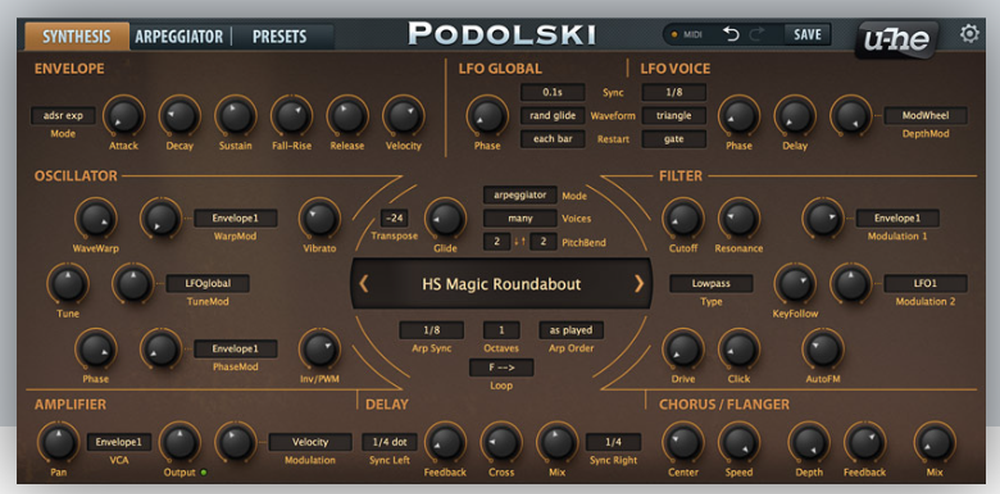
Task: Open TuneMod LFOglobal source selector
Action: [x=208, y=284]
